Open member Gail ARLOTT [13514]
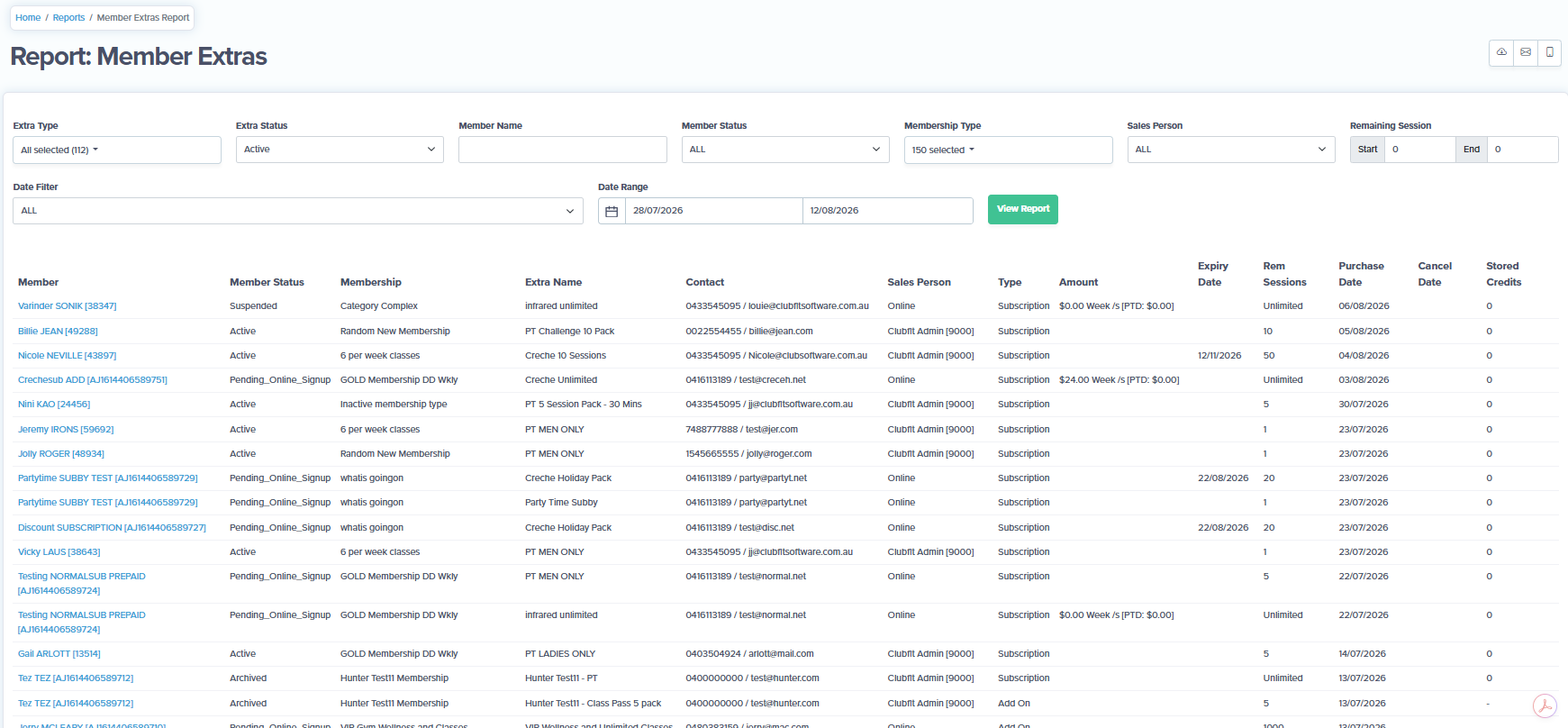Viewport: 1568px width, 728px height. click(59, 654)
